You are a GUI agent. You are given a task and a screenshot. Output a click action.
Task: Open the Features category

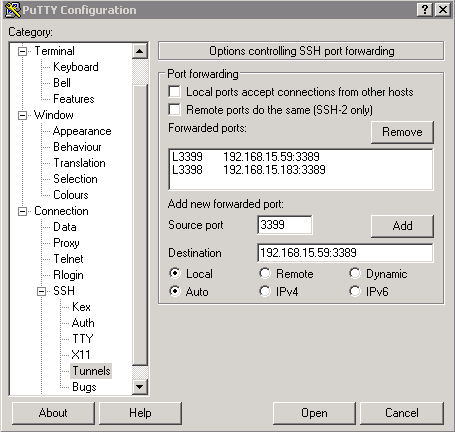74,99
